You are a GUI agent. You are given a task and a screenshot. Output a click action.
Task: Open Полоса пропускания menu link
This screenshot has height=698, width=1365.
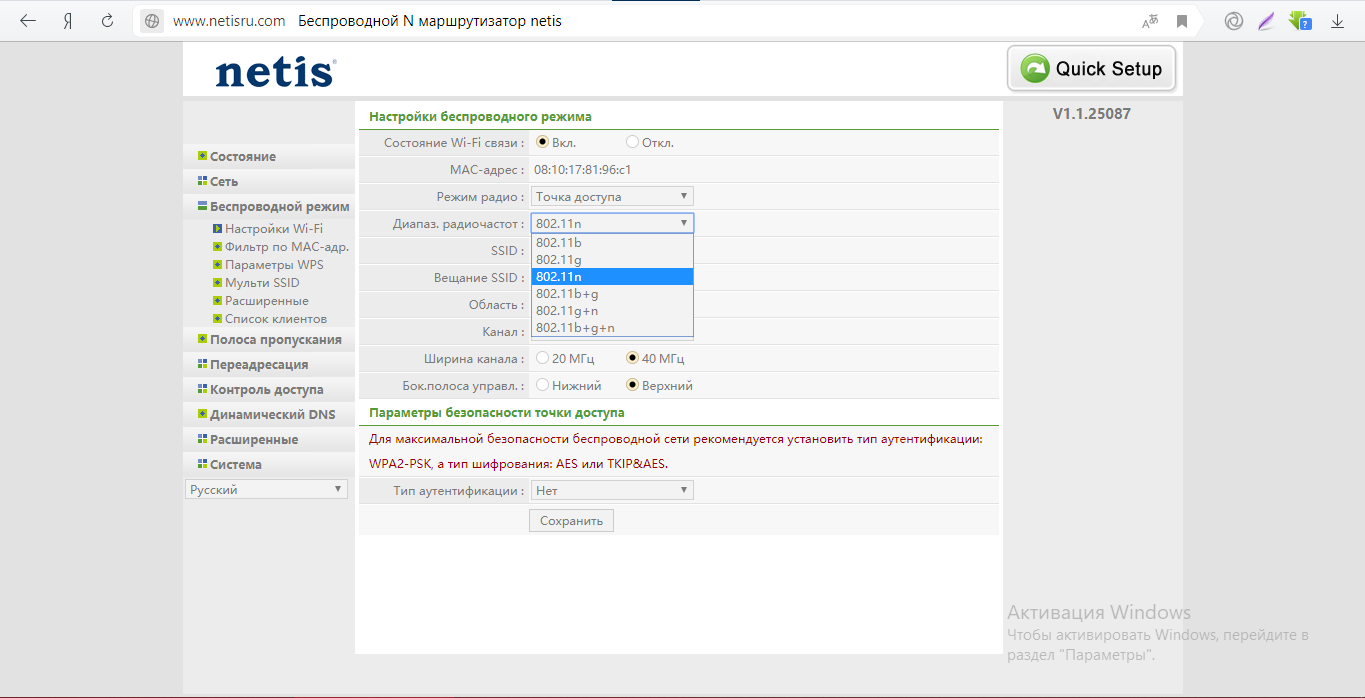276,340
